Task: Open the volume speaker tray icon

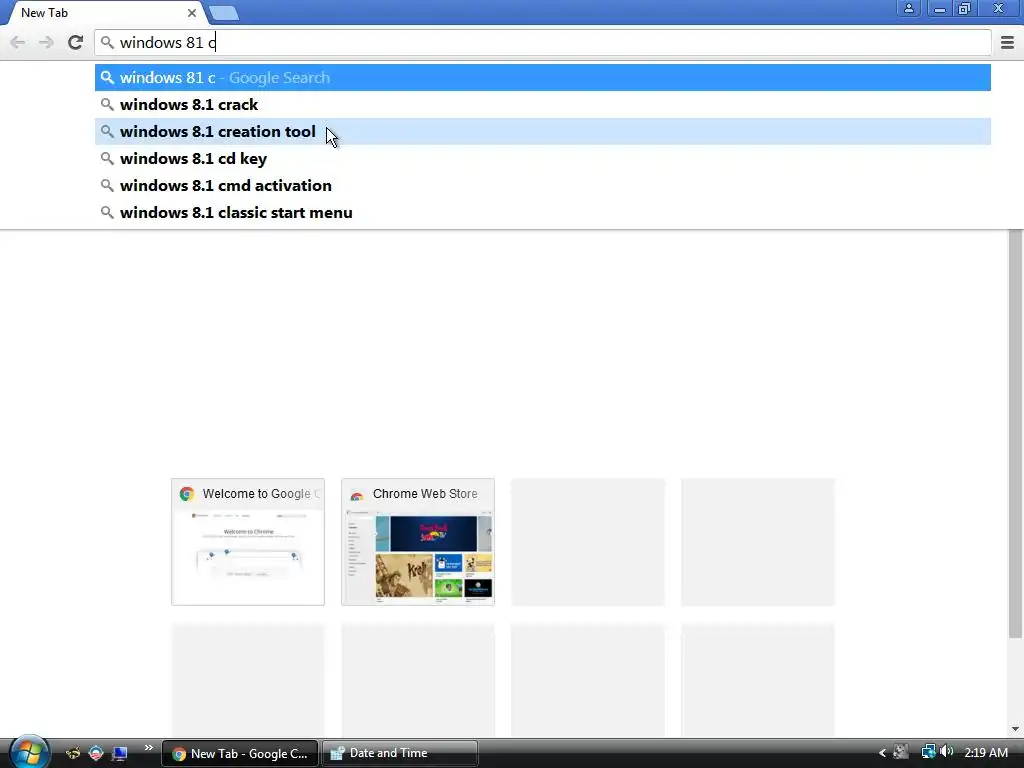Action: point(947,752)
